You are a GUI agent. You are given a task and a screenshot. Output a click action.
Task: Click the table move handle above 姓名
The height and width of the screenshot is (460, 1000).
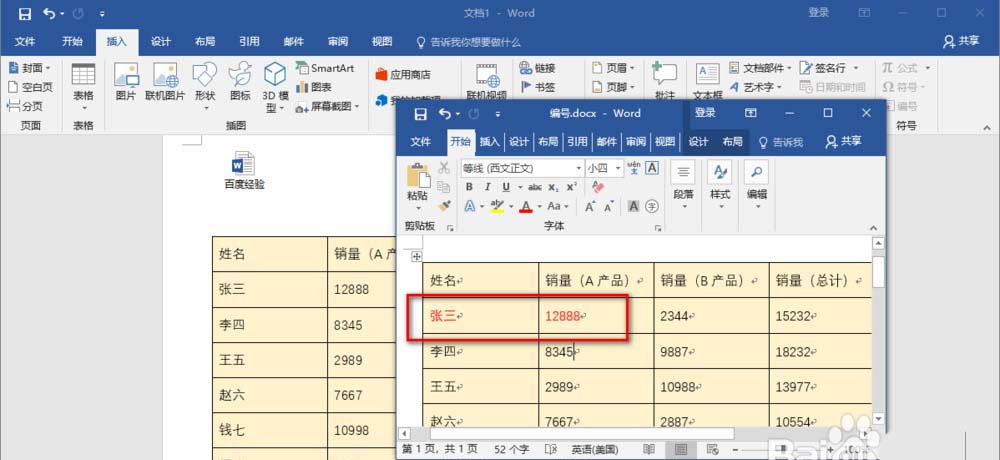(x=417, y=257)
